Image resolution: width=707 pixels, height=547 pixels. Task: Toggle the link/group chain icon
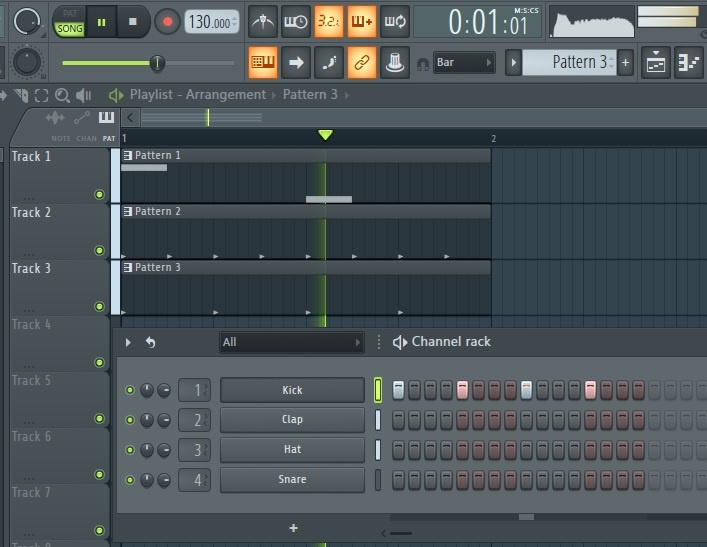tap(362, 62)
